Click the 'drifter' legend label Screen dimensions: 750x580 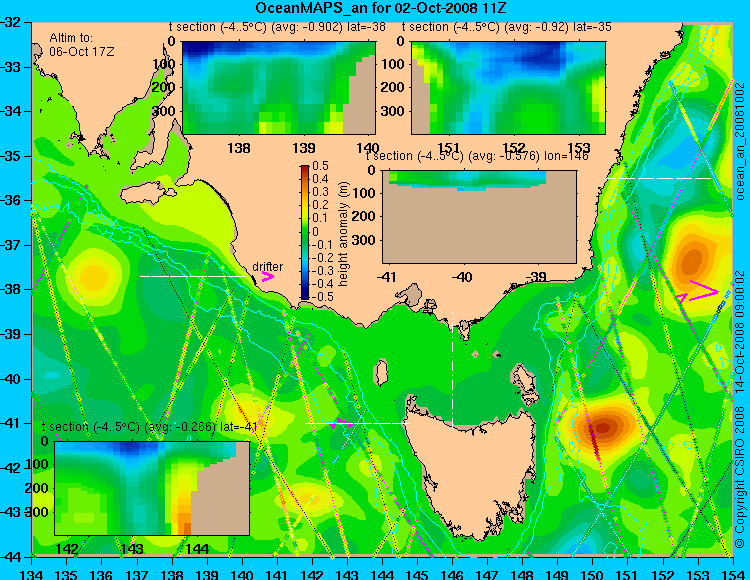click(x=267, y=267)
